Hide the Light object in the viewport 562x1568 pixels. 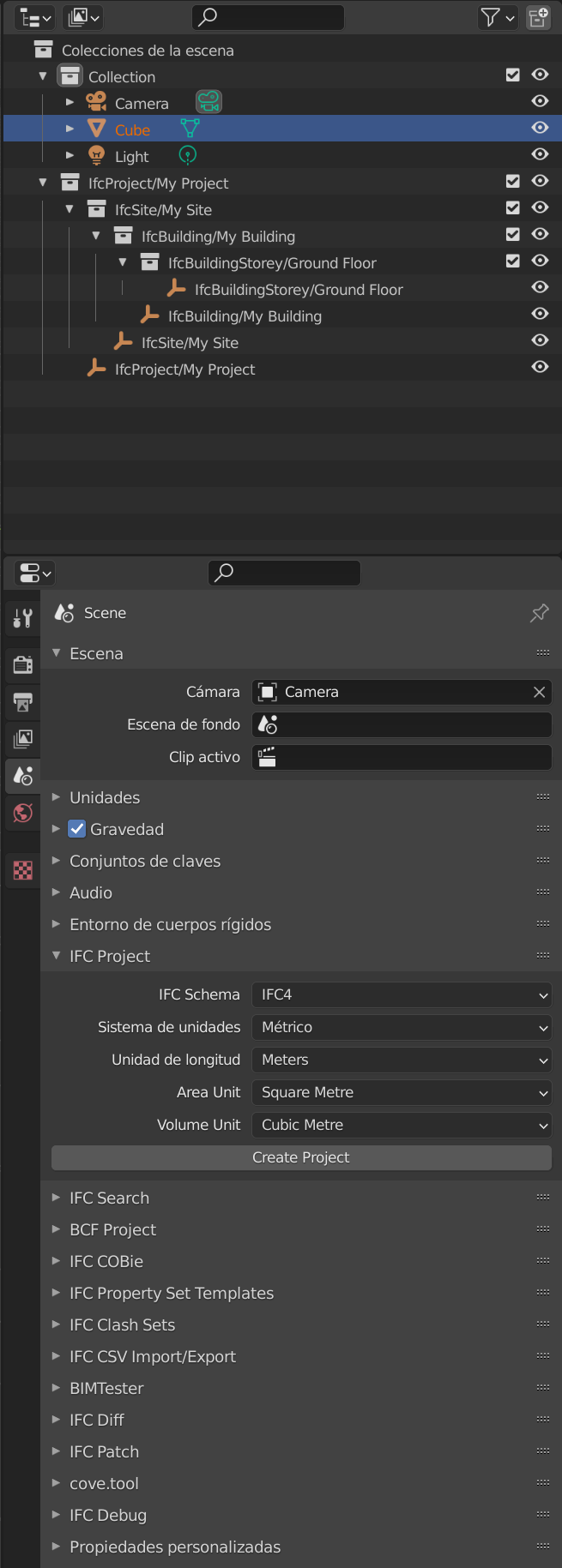540,153
